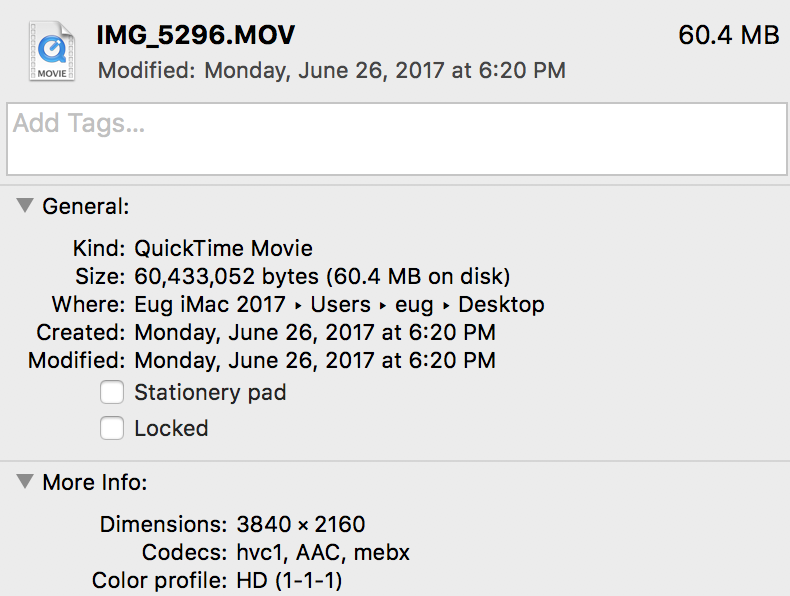Click the QuickTime movie file icon

[51, 51]
